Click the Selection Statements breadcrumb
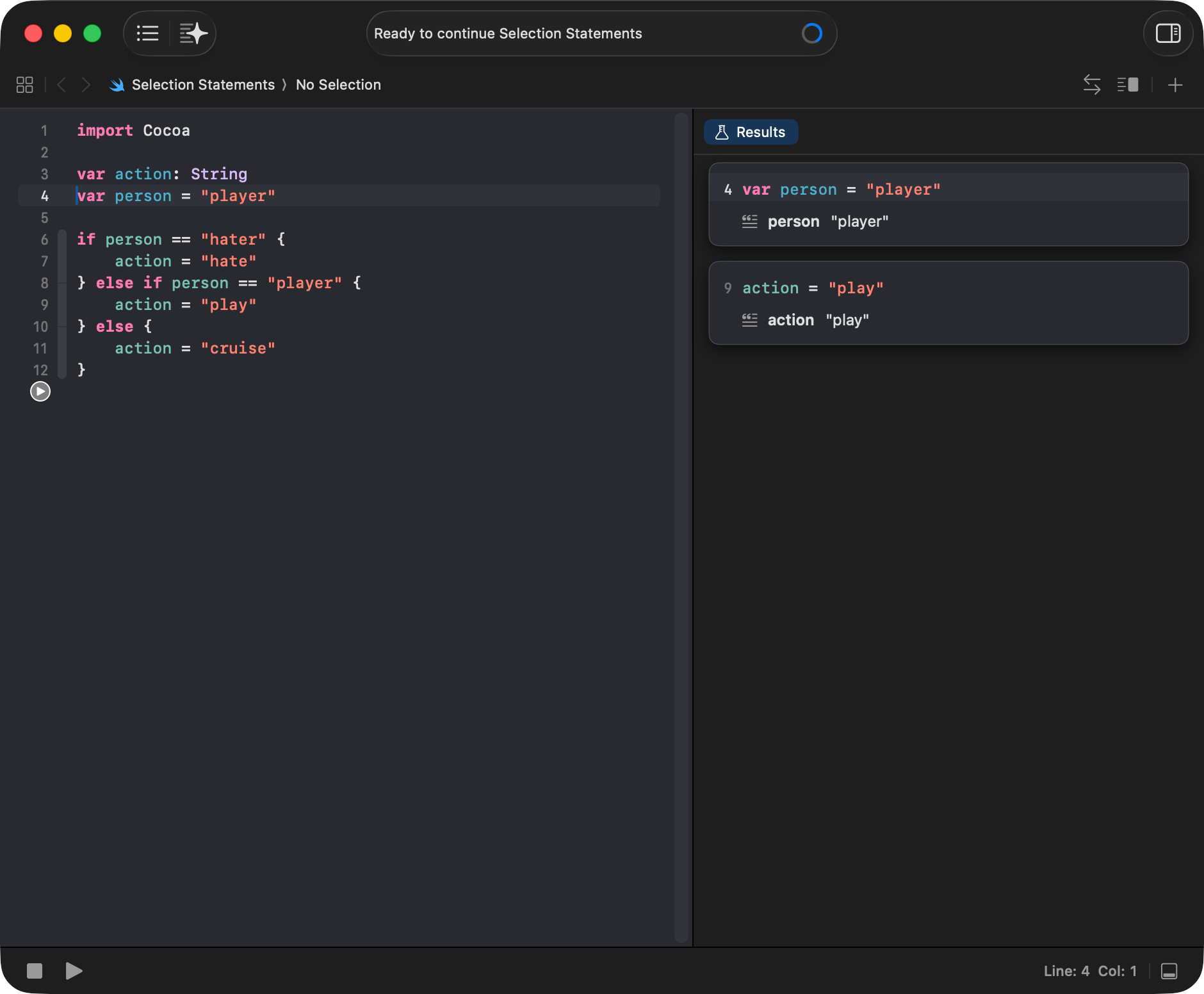 (202, 85)
